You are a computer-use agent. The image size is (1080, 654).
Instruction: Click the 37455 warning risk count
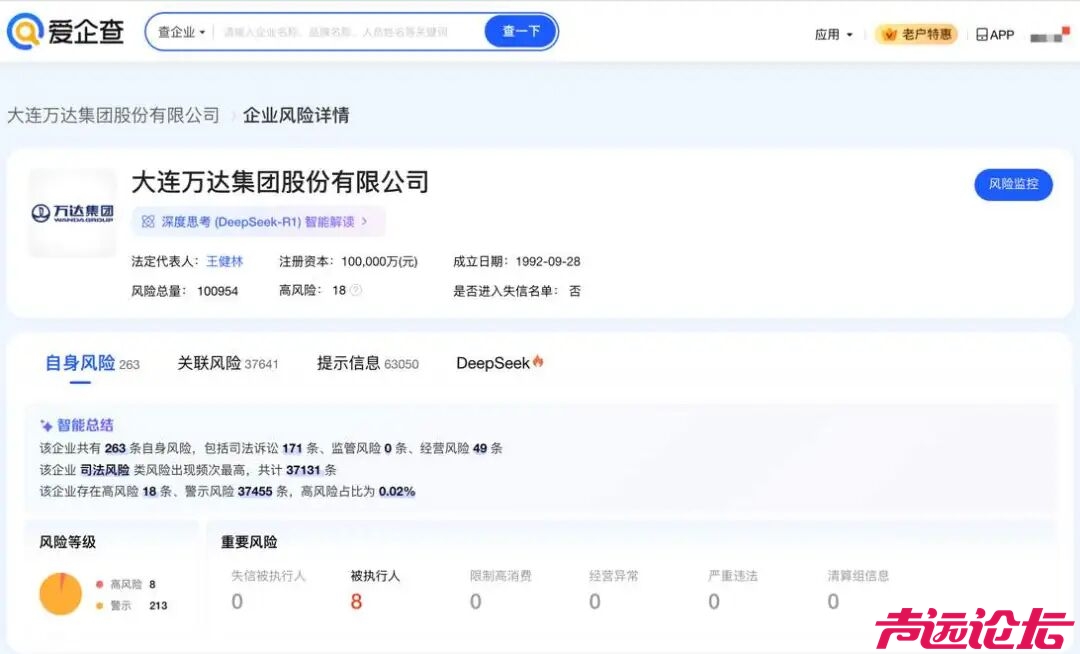coord(255,492)
